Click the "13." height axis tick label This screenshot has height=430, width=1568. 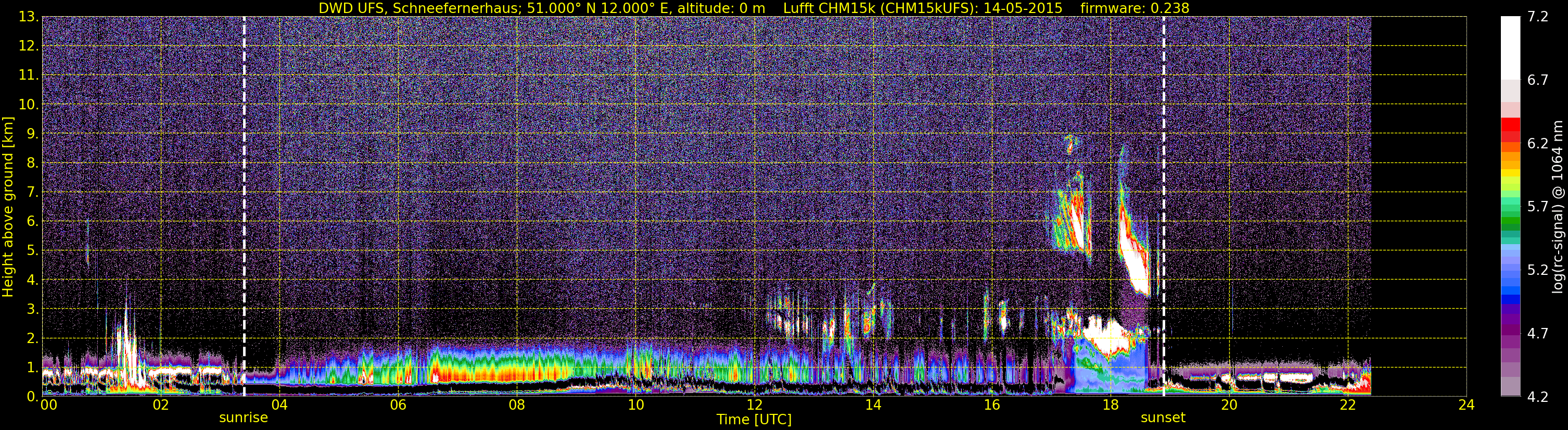29,17
